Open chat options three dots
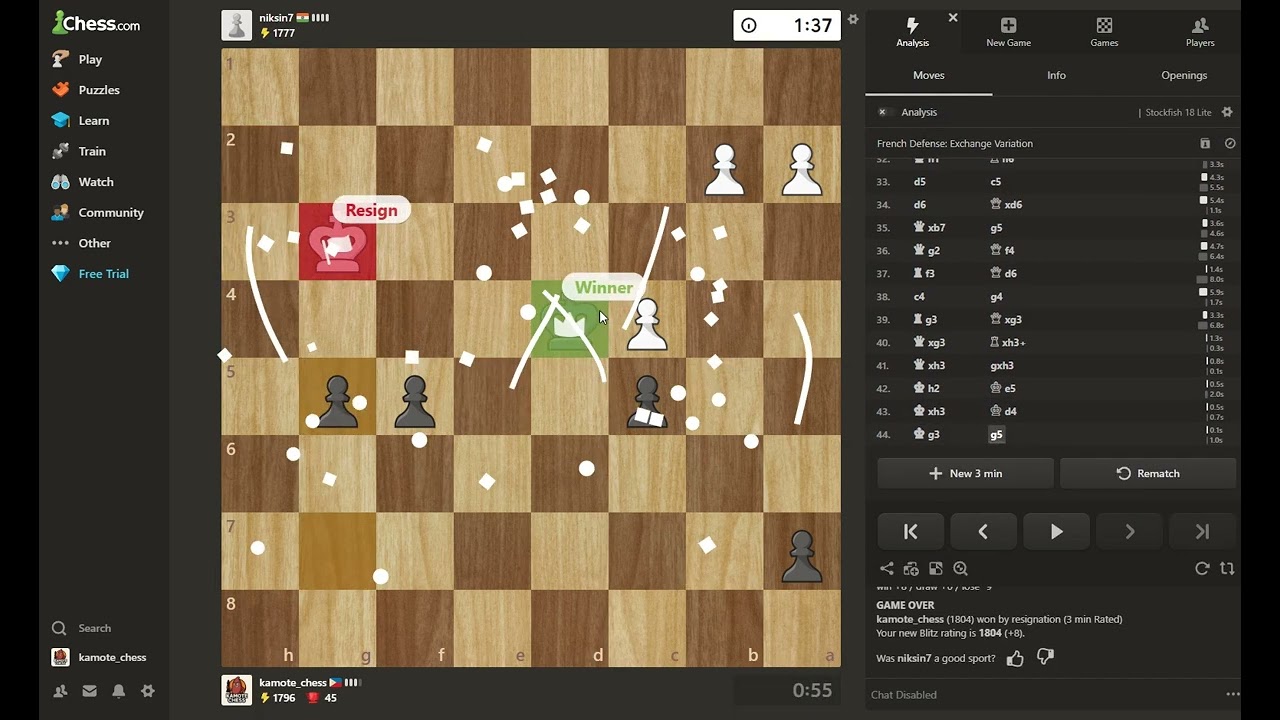 click(x=1232, y=695)
